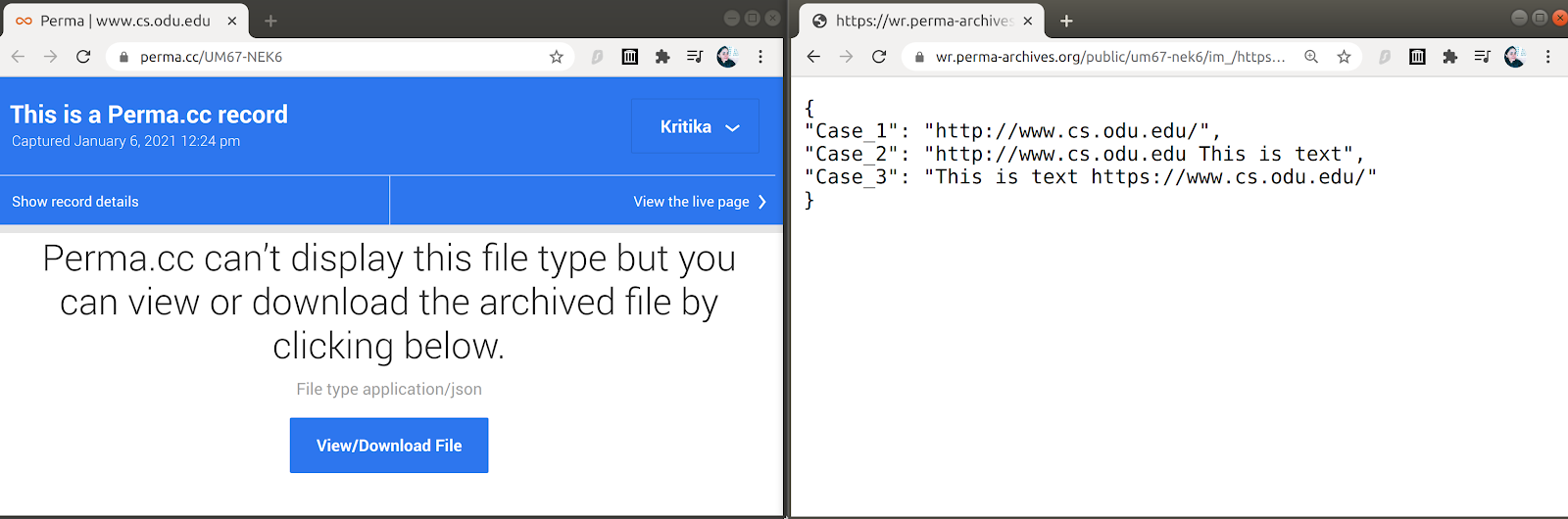Close the Perma | www.cs.odu.edu tab
This screenshot has height=519, width=1568.
pyautogui.click(x=232, y=21)
